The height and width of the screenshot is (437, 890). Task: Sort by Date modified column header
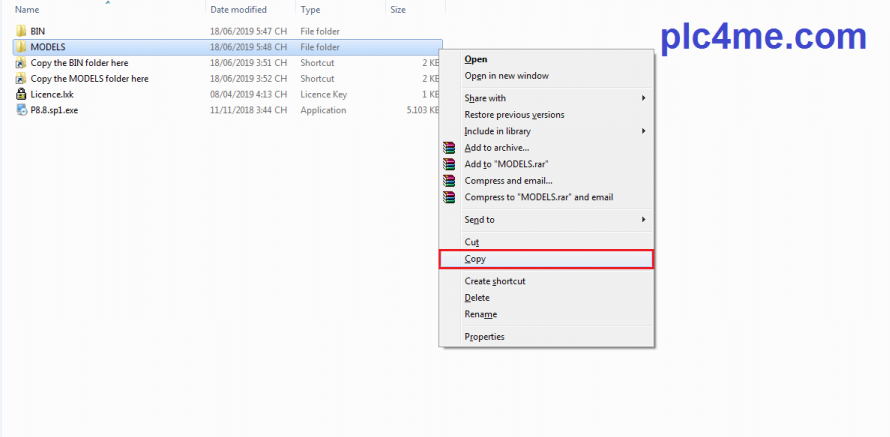coord(236,9)
